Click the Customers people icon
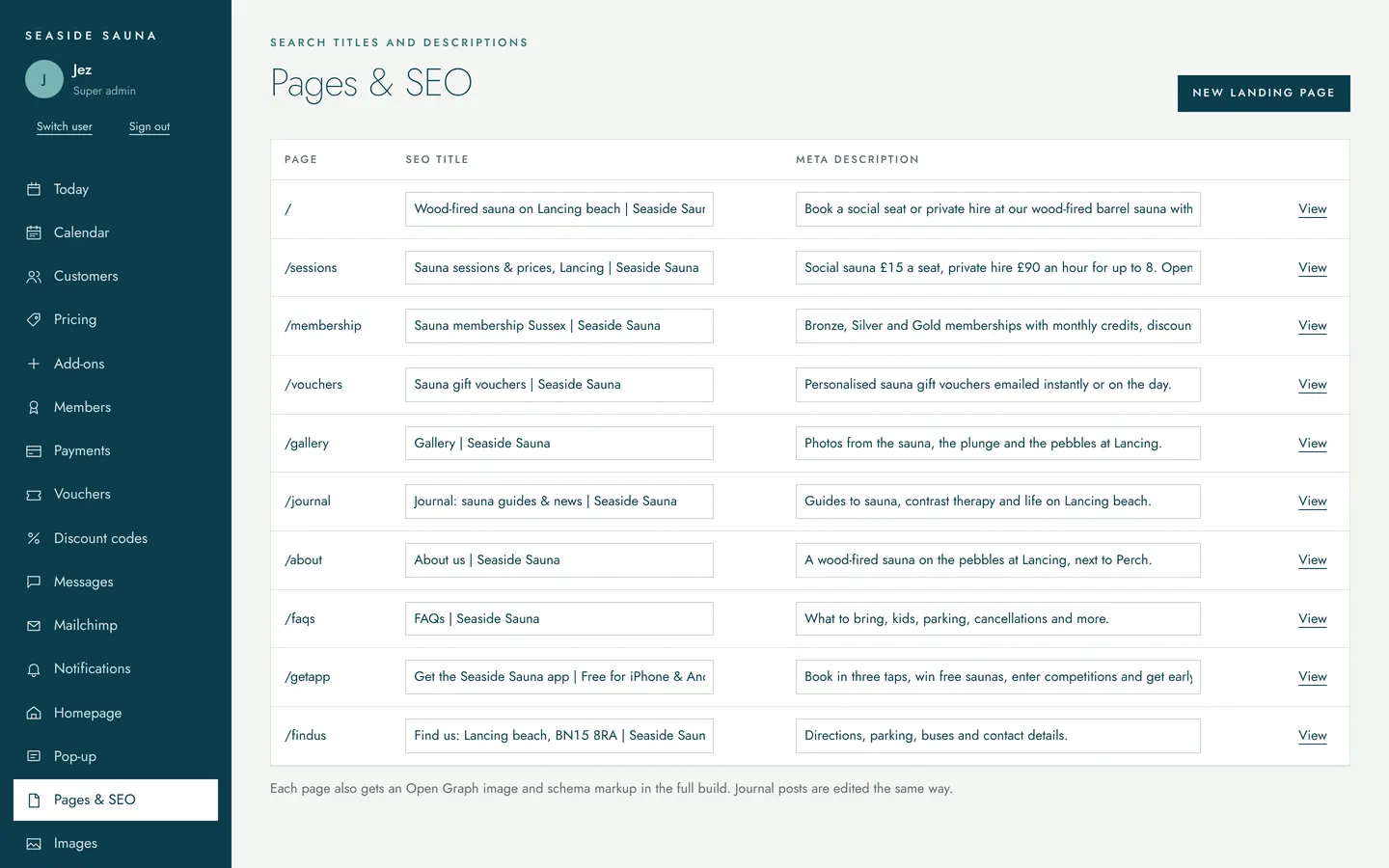 (x=34, y=277)
